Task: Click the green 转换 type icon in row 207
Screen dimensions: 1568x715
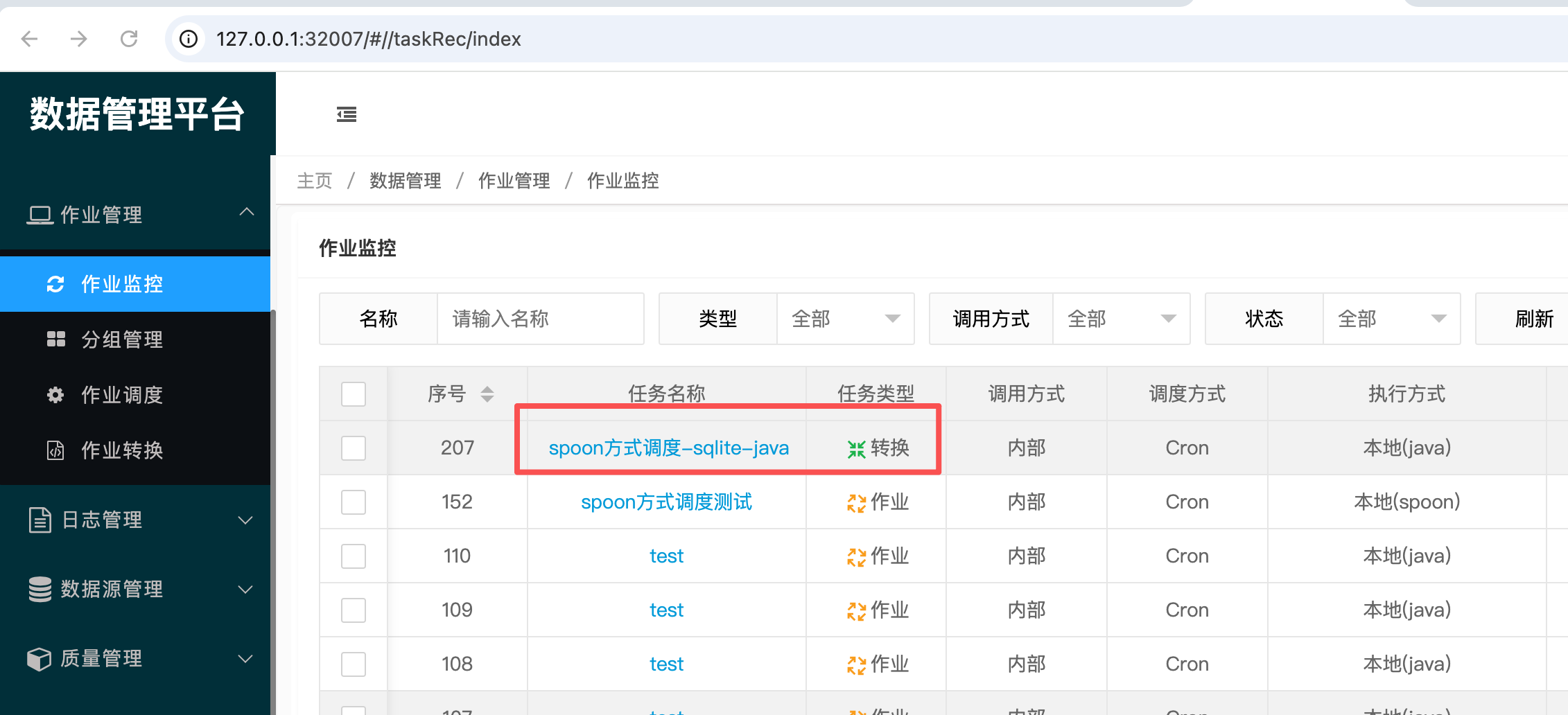Action: pyautogui.click(x=856, y=449)
